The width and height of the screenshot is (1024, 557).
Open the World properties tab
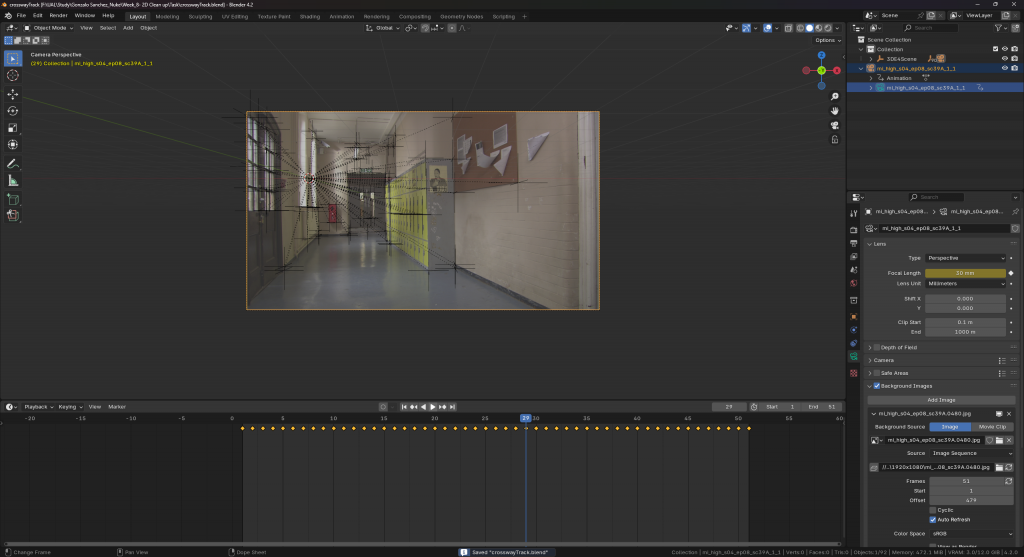point(854,283)
